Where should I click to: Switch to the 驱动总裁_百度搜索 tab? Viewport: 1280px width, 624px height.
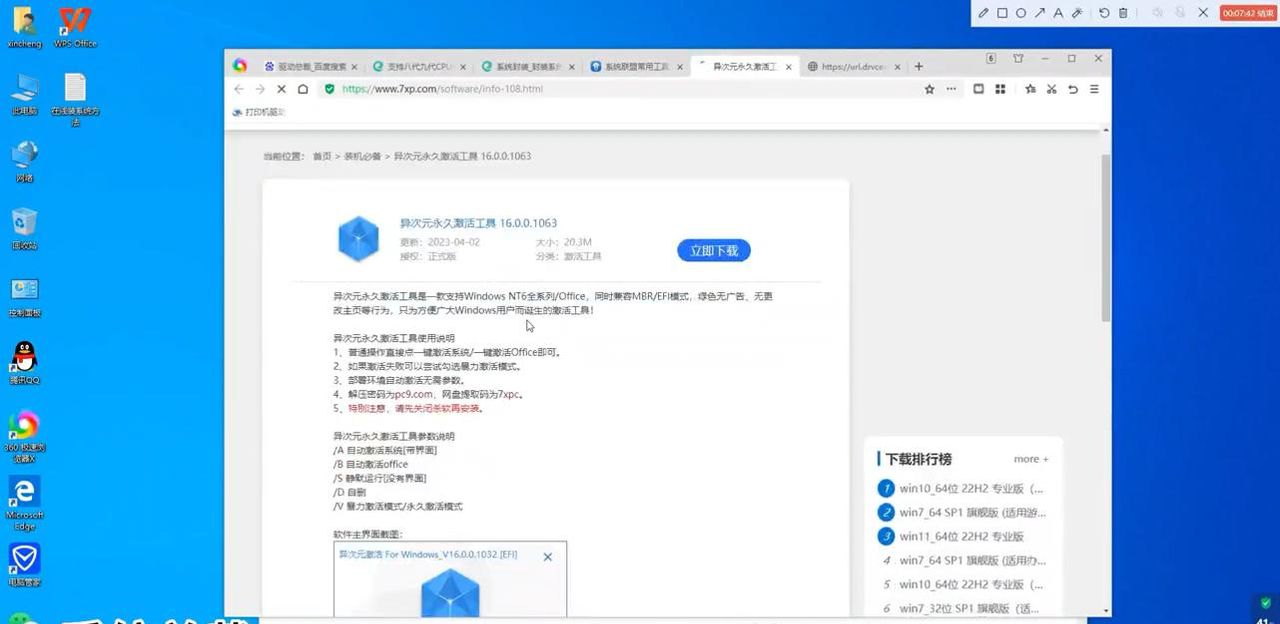tap(310, 66)
